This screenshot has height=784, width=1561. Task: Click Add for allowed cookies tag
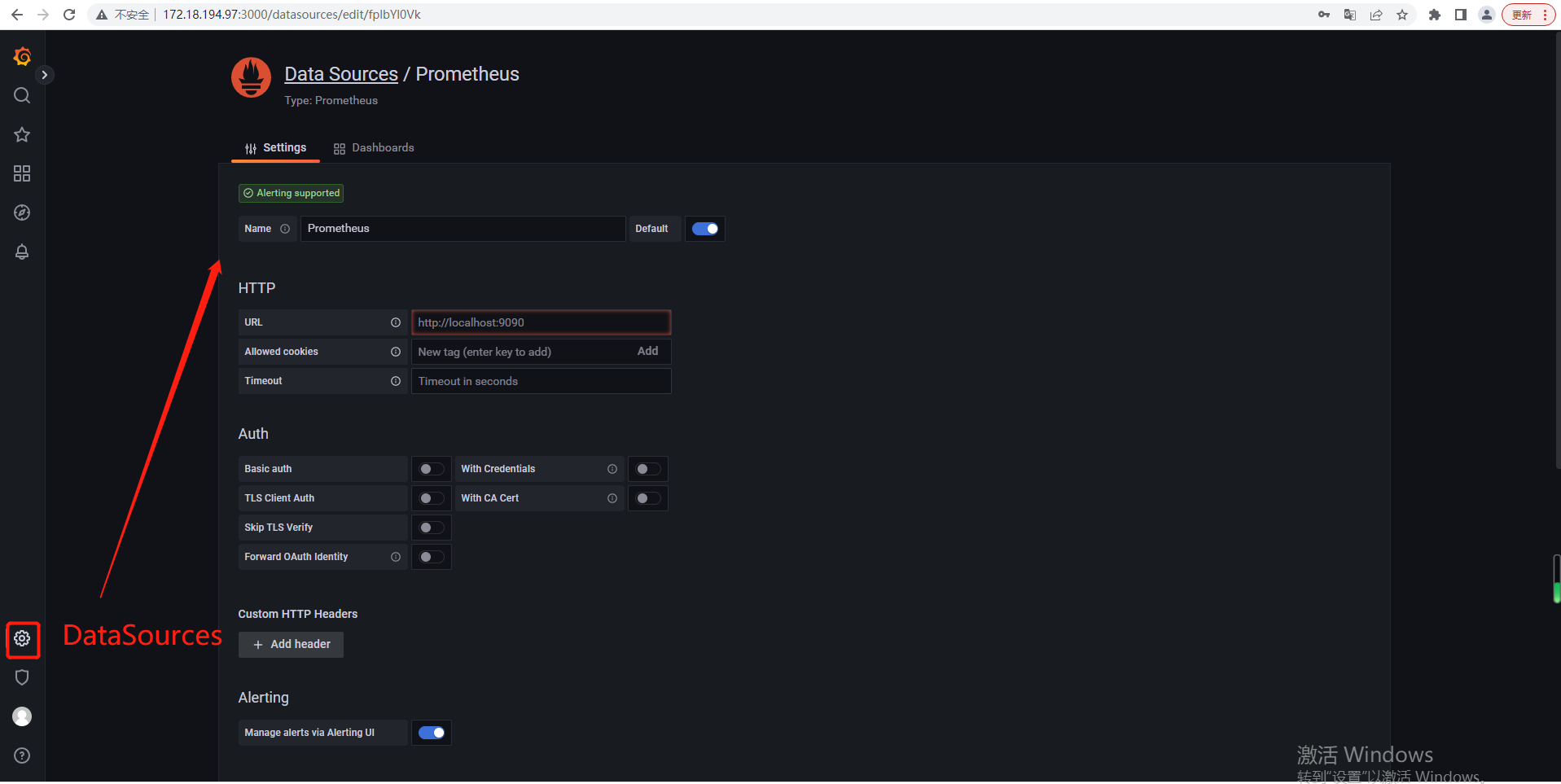click(x=647, y=351)
